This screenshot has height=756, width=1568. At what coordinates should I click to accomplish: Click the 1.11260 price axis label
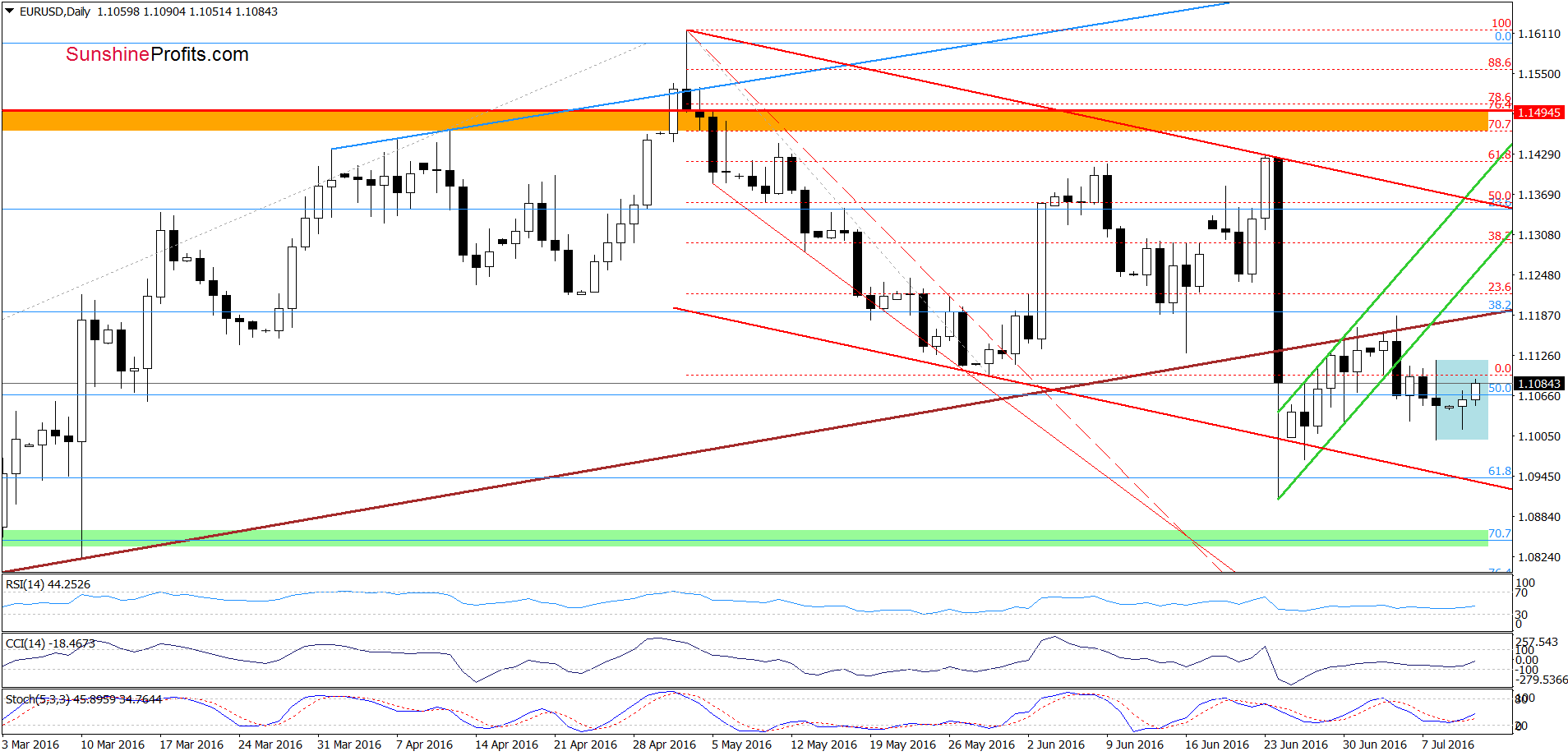(x=1539, y=356)
